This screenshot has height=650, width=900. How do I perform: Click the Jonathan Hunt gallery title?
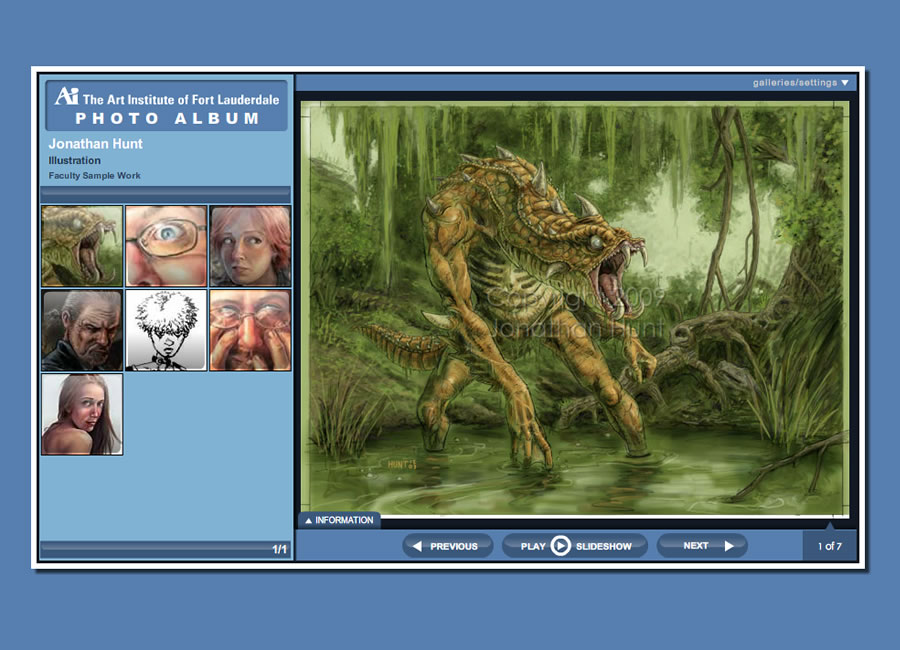pos(96,144)
